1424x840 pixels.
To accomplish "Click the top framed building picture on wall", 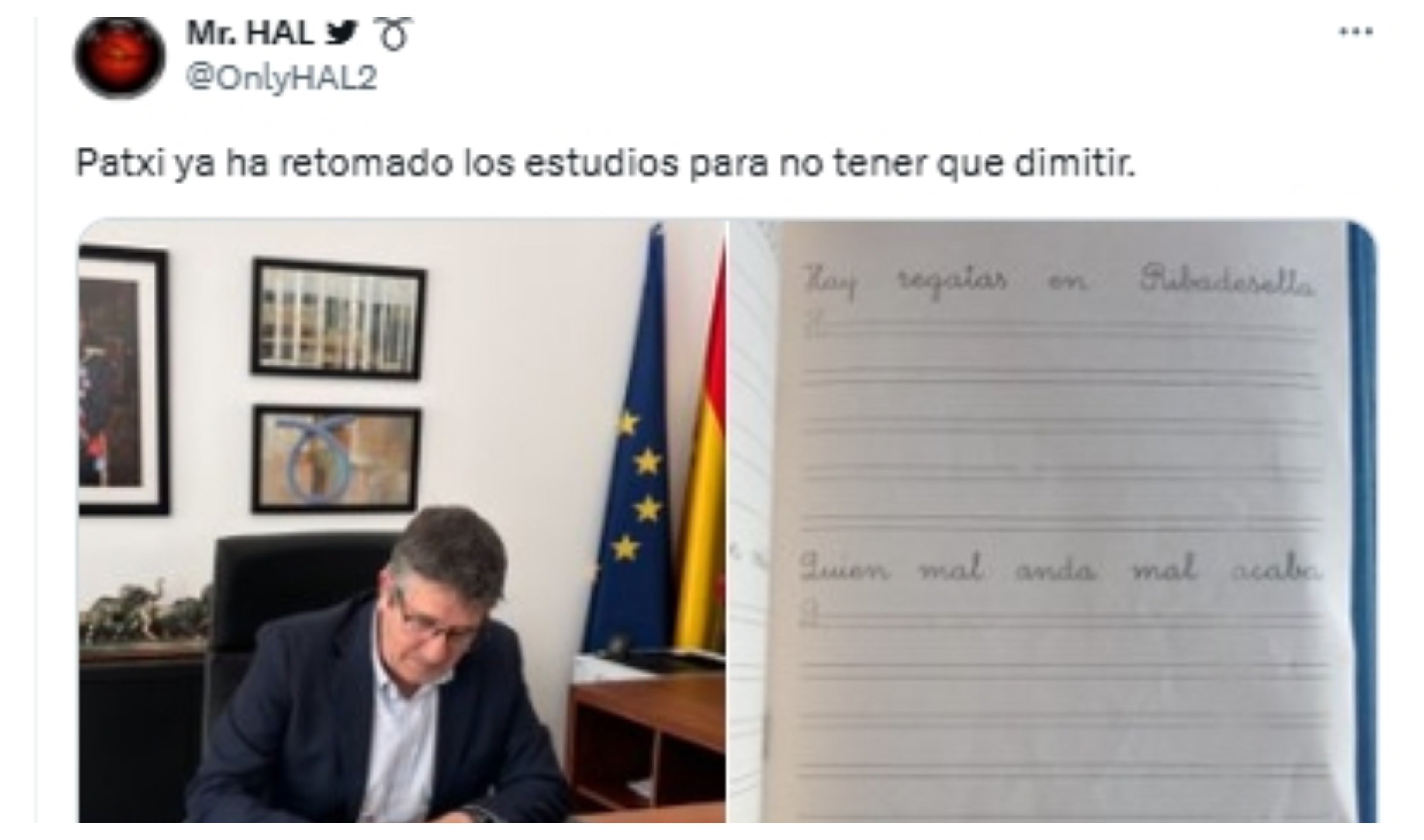I will (338, 319).
